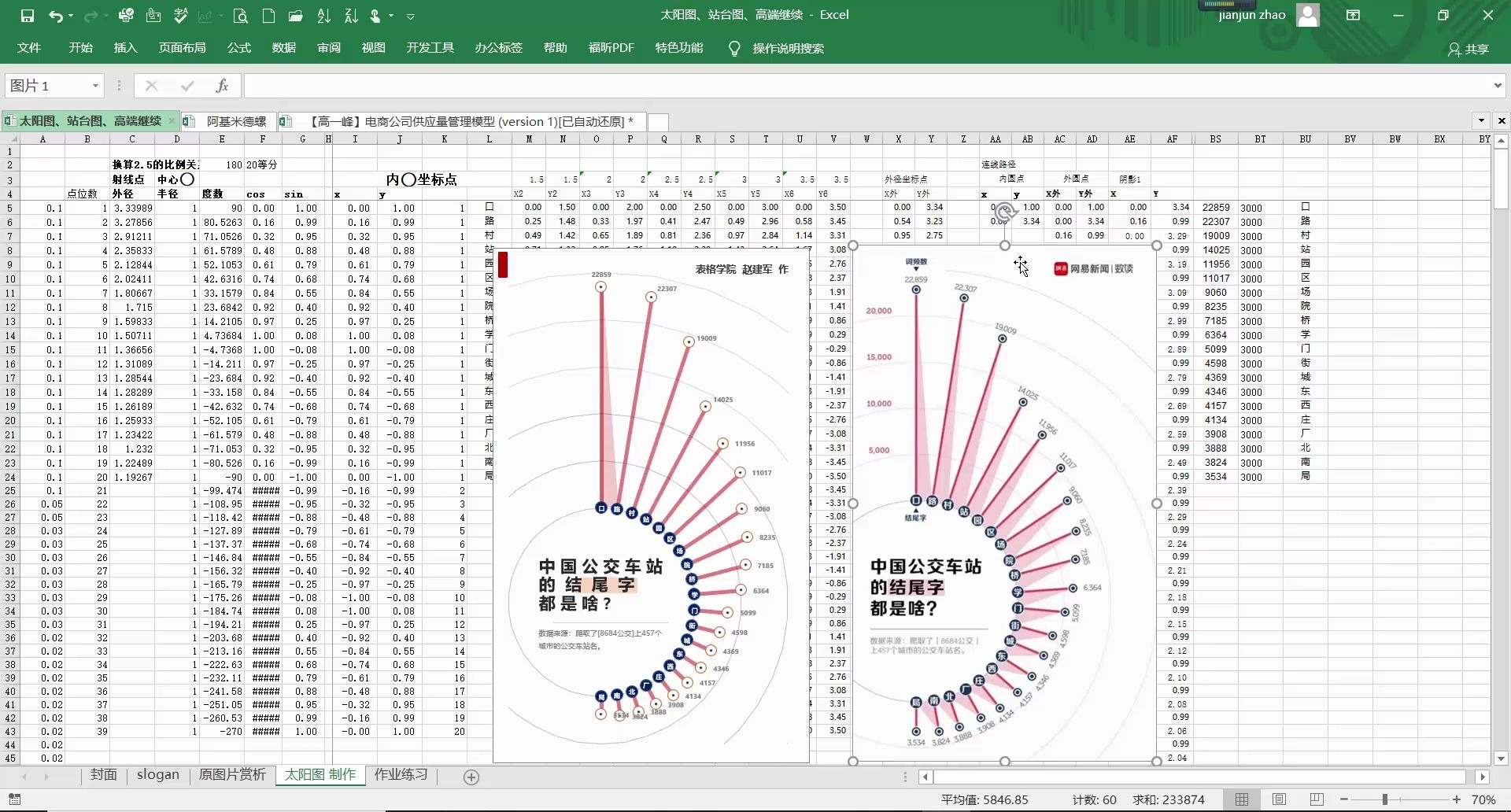1511x812 pixels.
Task: Click the insert function fx button
Action: tap(222, 86)
